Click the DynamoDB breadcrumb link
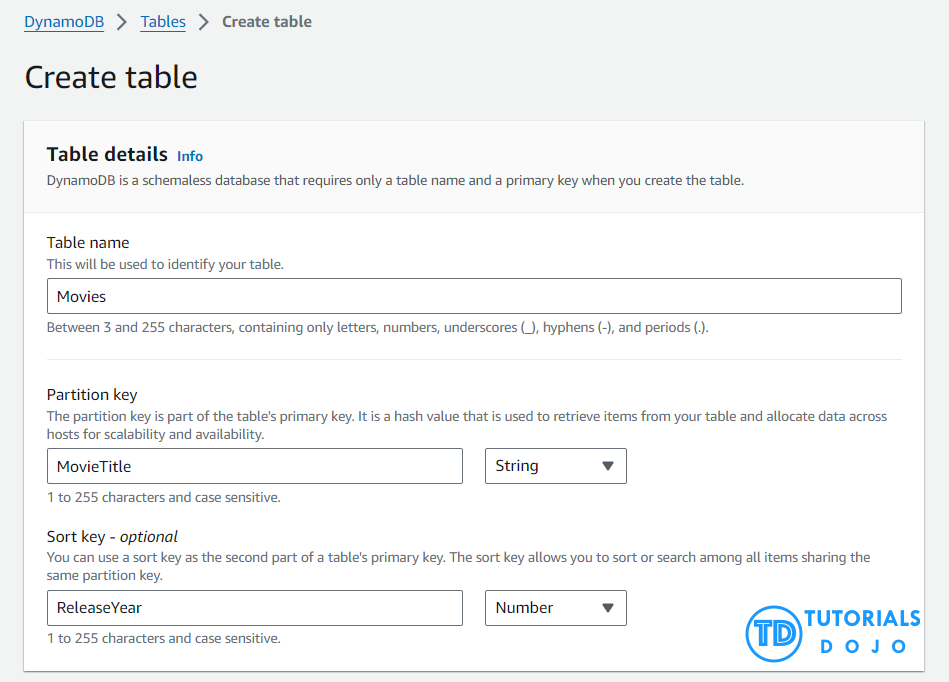Screen dimensions: 949x682 pyautogui.click(x=64, y=22)
